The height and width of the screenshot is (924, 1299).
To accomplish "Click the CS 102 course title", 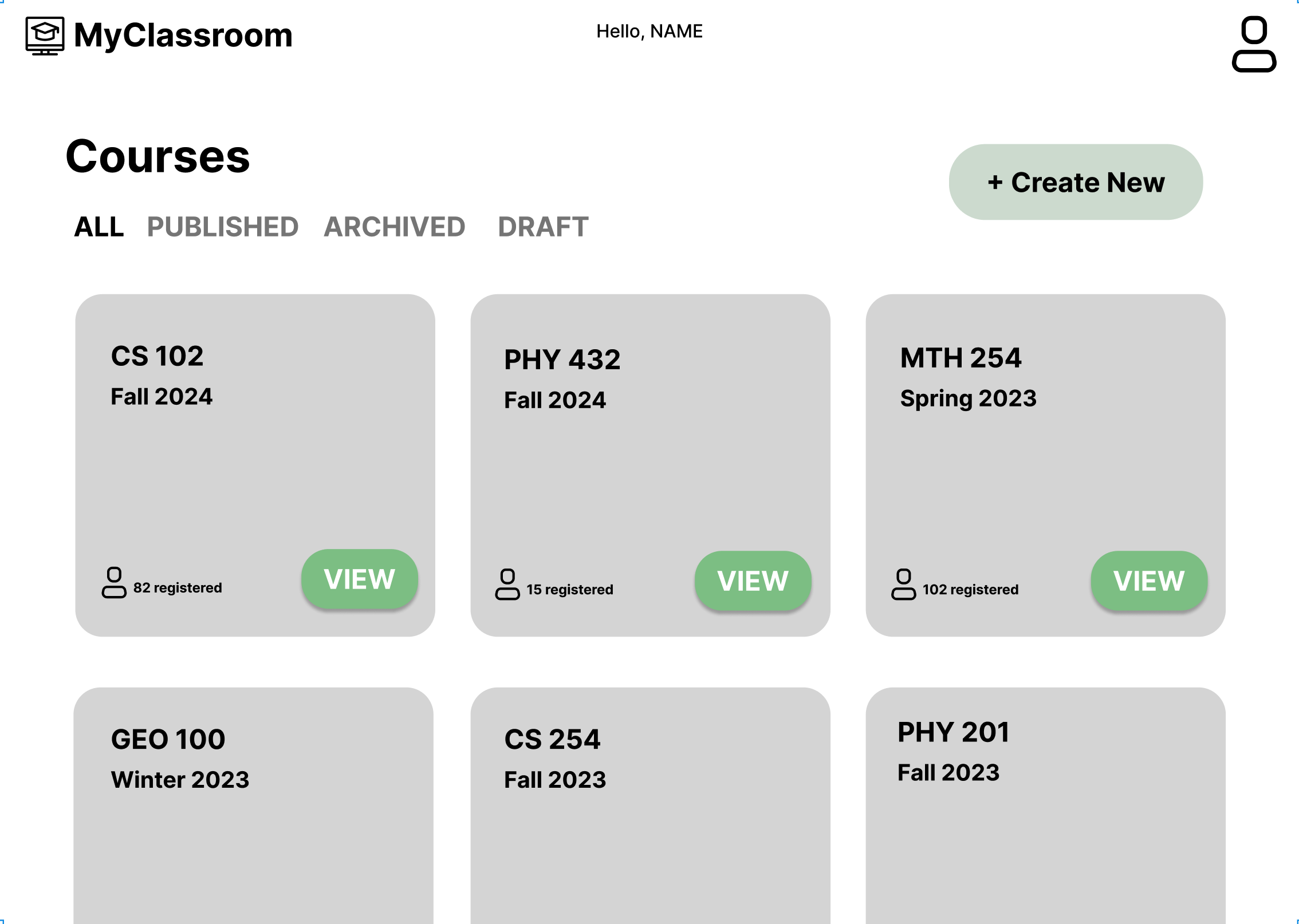I will tap(157, 356).
